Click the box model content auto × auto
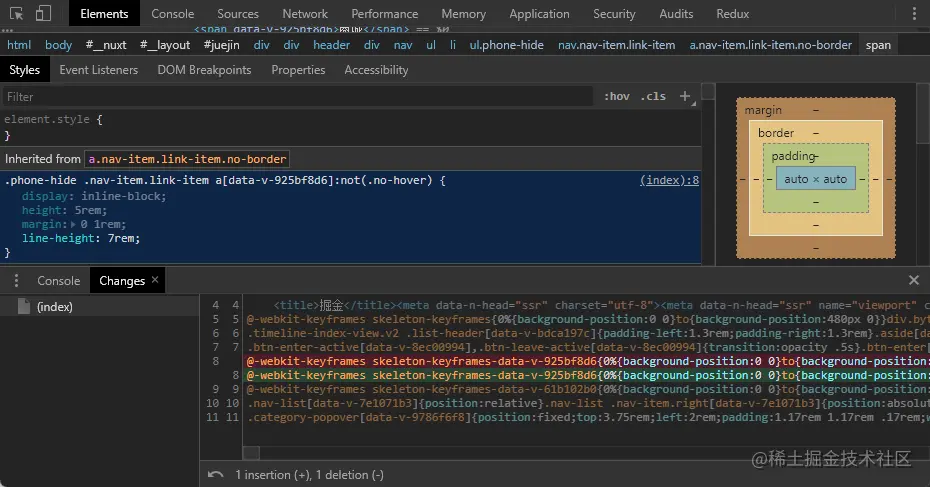The image size is (930, 487). [x=816, y=179]
